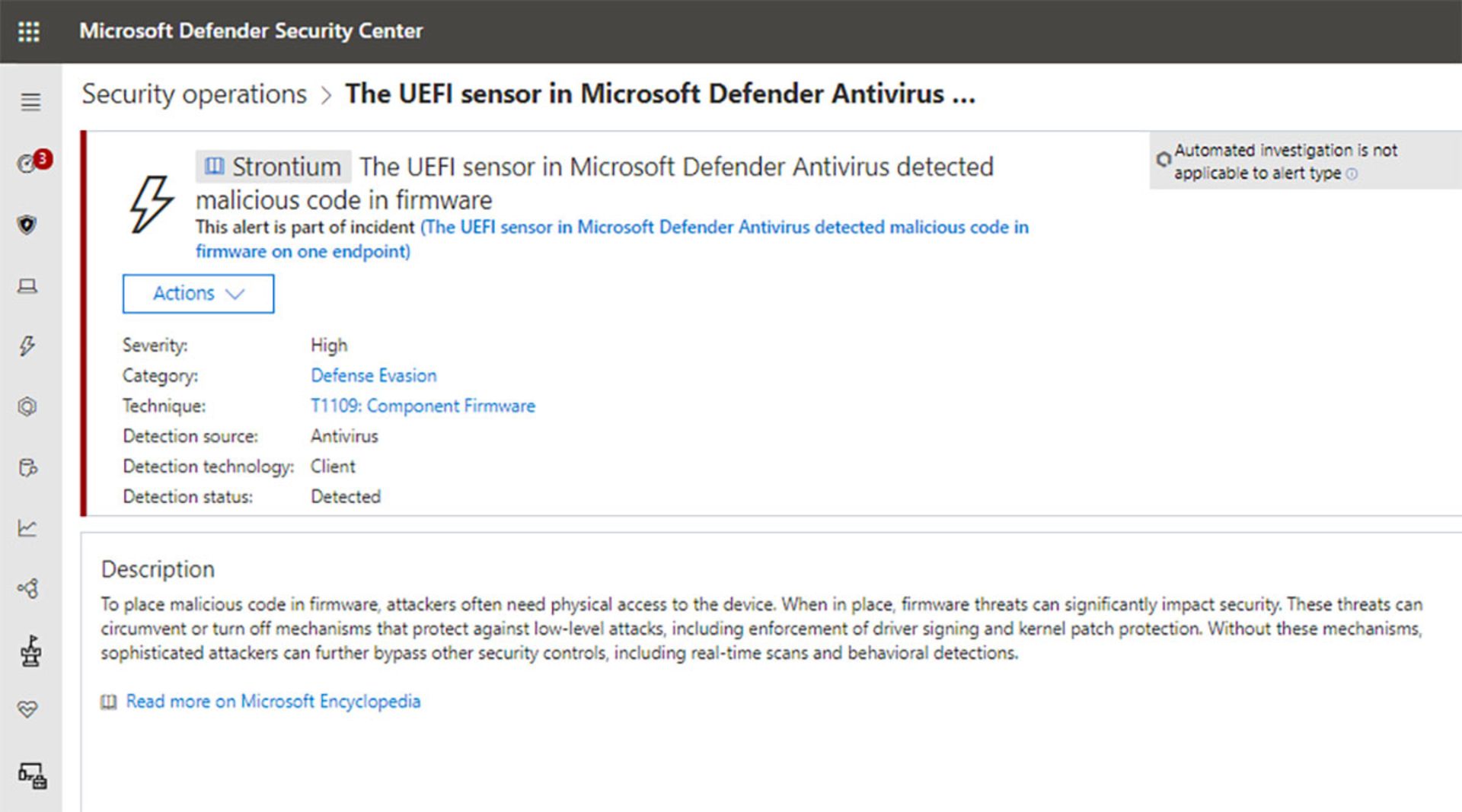This screenshot has width=1462, height=812.
Task: Open service health heart icon
Action: tap(27, 709)
